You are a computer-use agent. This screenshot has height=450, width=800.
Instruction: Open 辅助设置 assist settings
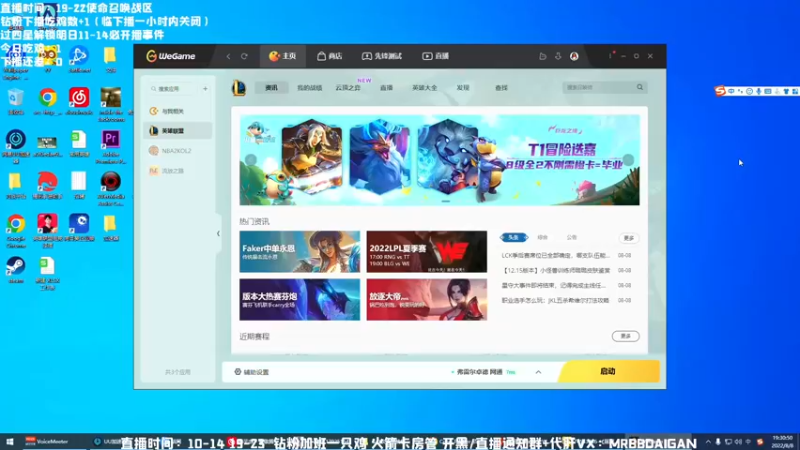pyautogui.click(x=252, y=372)
